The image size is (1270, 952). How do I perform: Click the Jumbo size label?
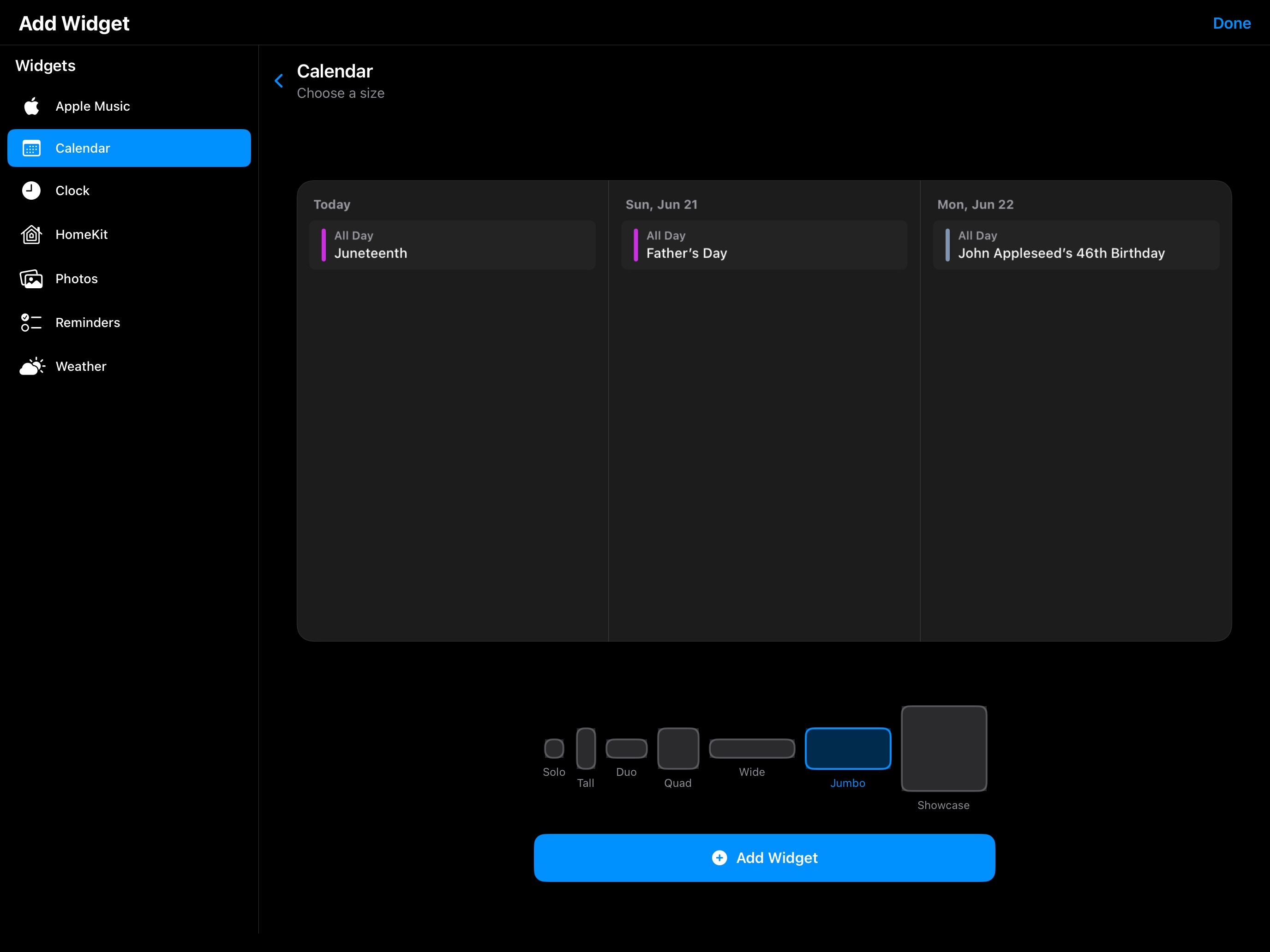[x=848, y=783]
